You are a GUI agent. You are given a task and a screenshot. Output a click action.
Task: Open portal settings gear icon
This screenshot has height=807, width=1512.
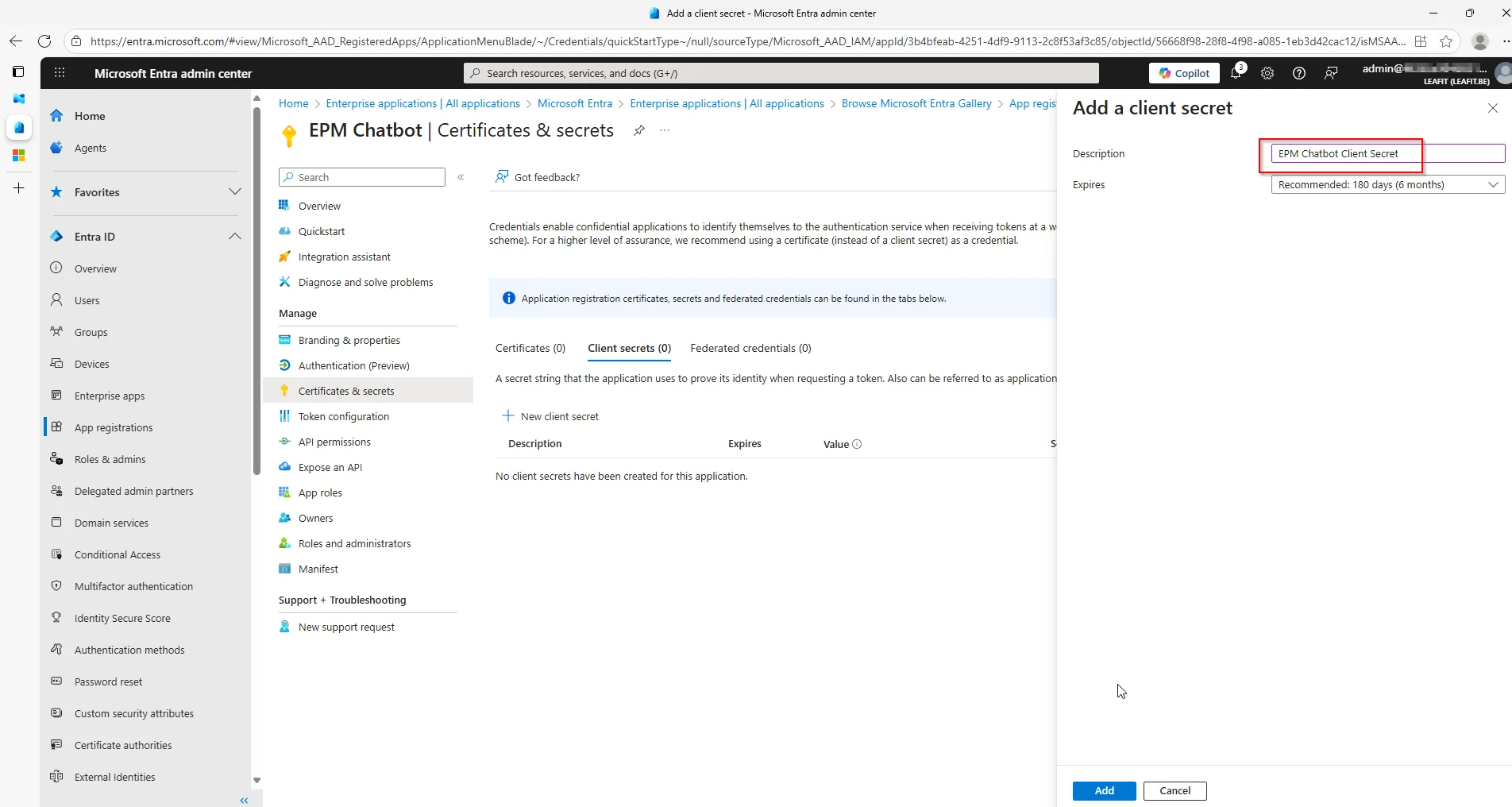[1267, 73]
